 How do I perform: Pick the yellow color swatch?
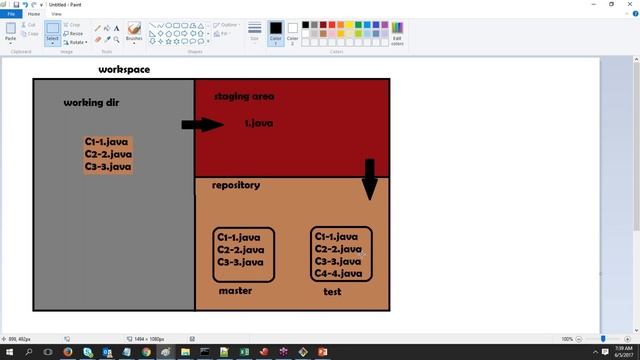point(349,25)
